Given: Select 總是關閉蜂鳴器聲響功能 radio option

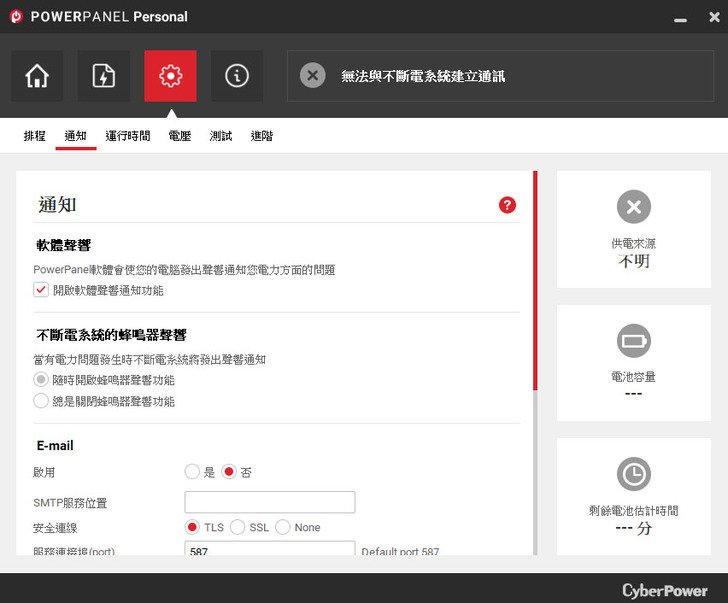Looking at the screenshot, I should pos(41,401).
